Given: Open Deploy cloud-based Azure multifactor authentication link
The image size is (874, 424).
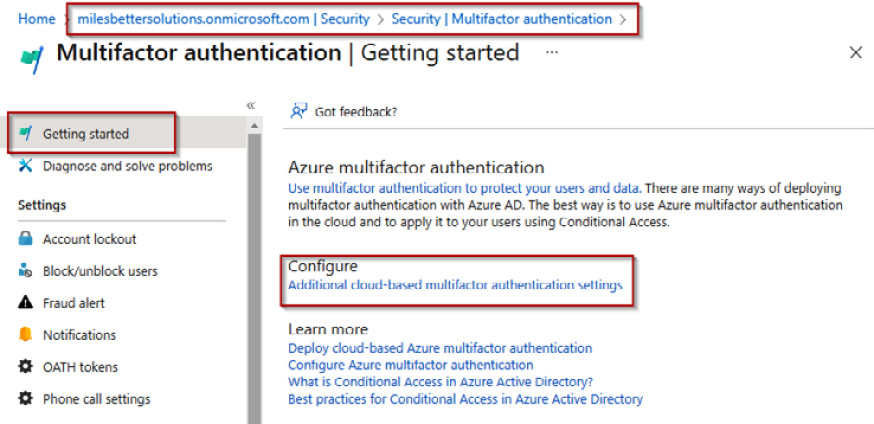Looking at the screenshot, I should click(440, 348).
